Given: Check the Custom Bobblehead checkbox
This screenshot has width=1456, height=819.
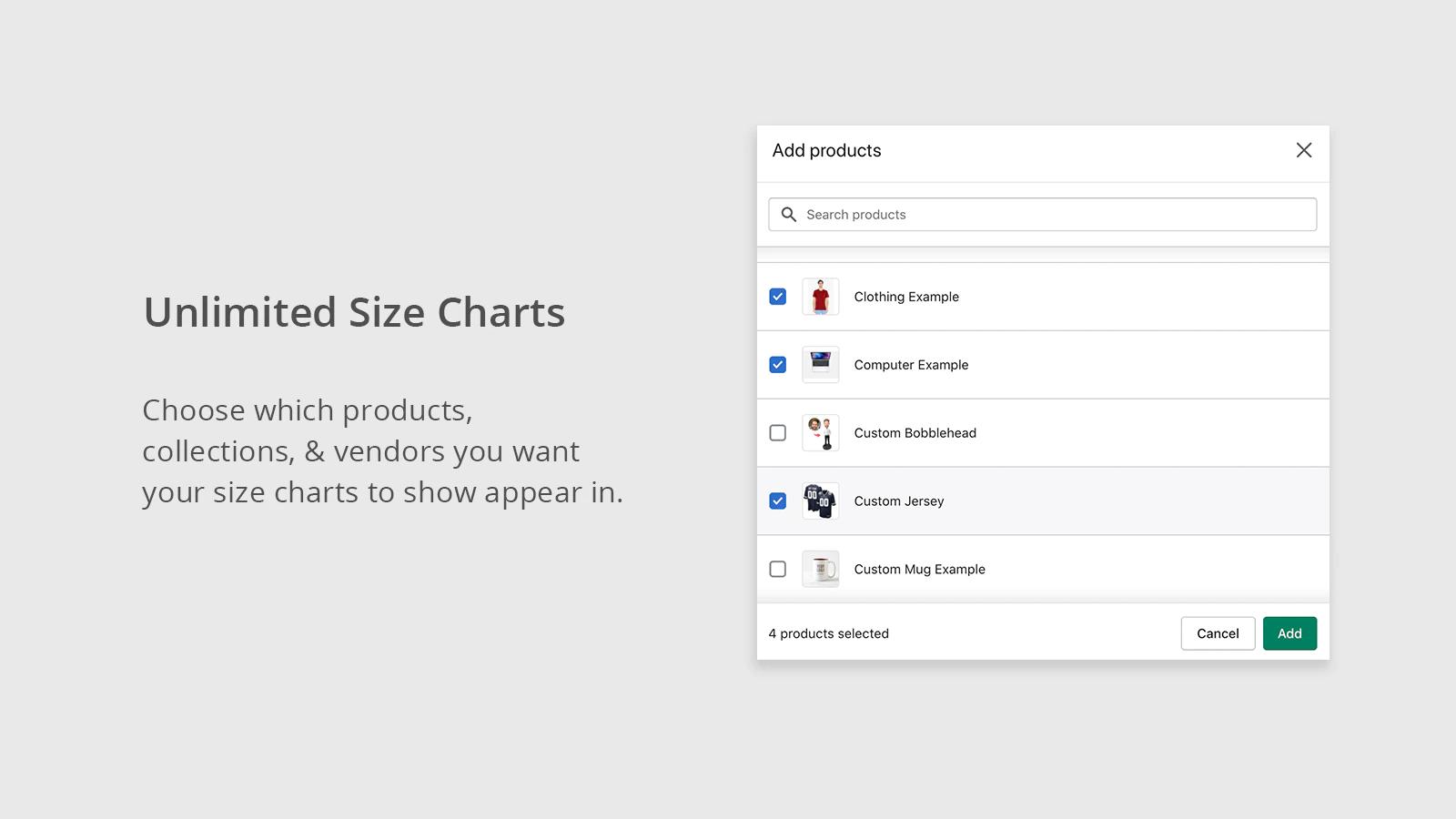Looking at the screenshot, I should click(778, 433).
